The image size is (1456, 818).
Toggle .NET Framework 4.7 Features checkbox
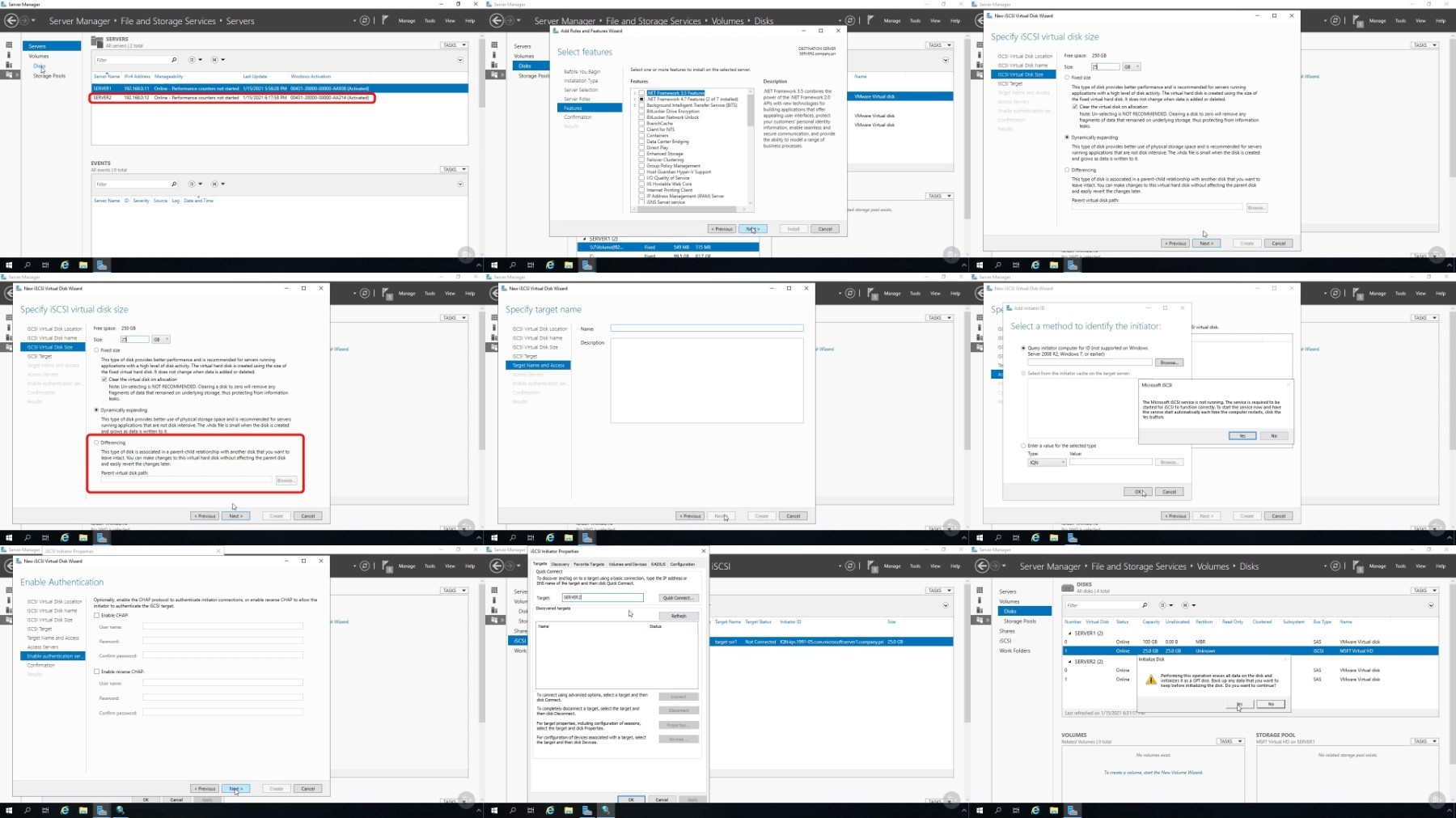click(x=641, y=99)
